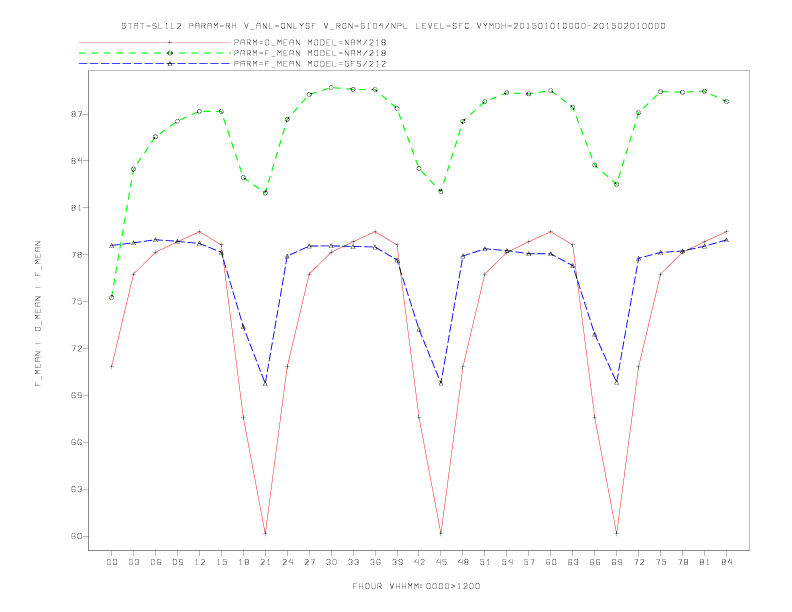Click the blue dashed line sample in legend
Screen dimensions: 792x612
(x=155, y=64)
